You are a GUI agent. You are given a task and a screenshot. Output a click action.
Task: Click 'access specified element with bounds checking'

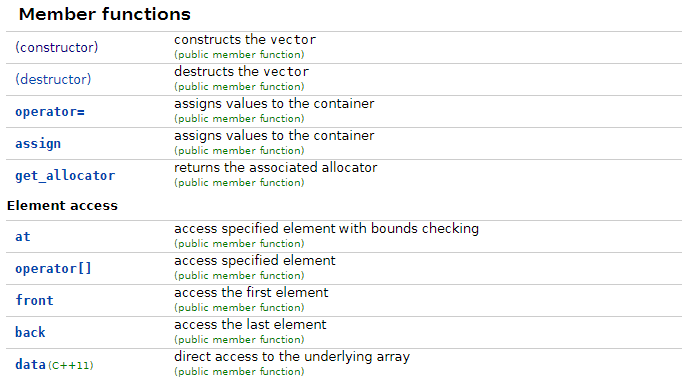pos(326,229)
